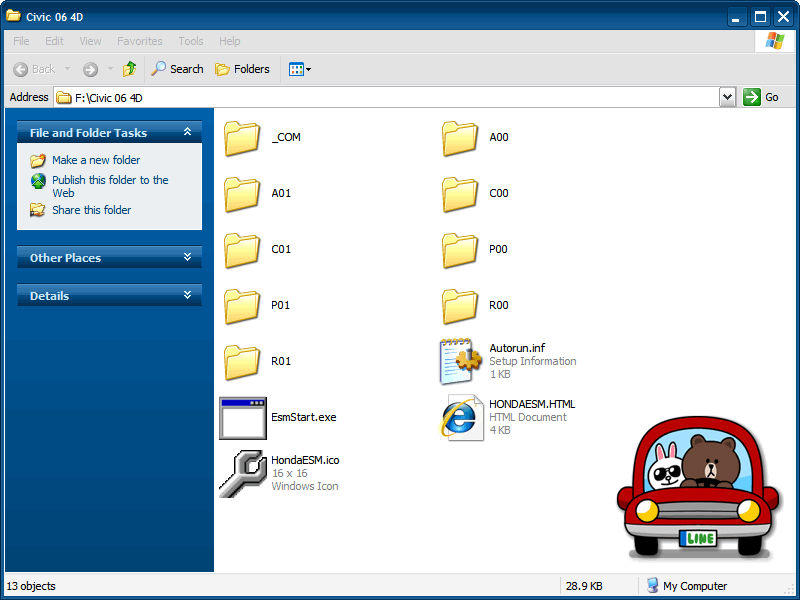Click the HONDAESM.HTML file name
800x600 pixels.
click(532, 404)
